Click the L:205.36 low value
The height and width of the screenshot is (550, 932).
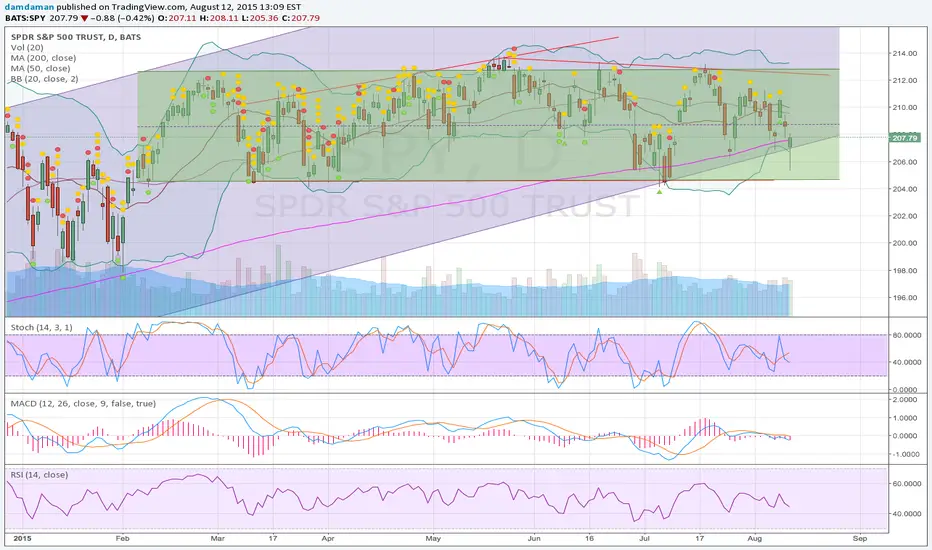[x=260, y=18]
